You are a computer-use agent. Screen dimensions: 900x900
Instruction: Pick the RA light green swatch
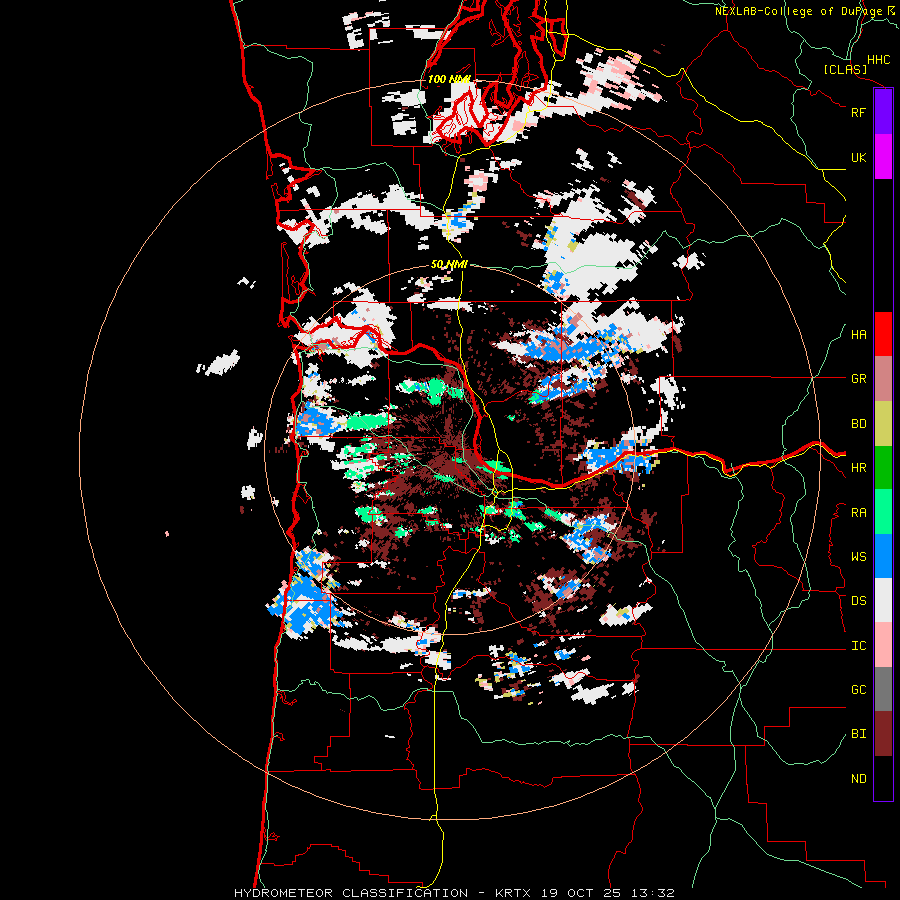click(x=883, y=512)
